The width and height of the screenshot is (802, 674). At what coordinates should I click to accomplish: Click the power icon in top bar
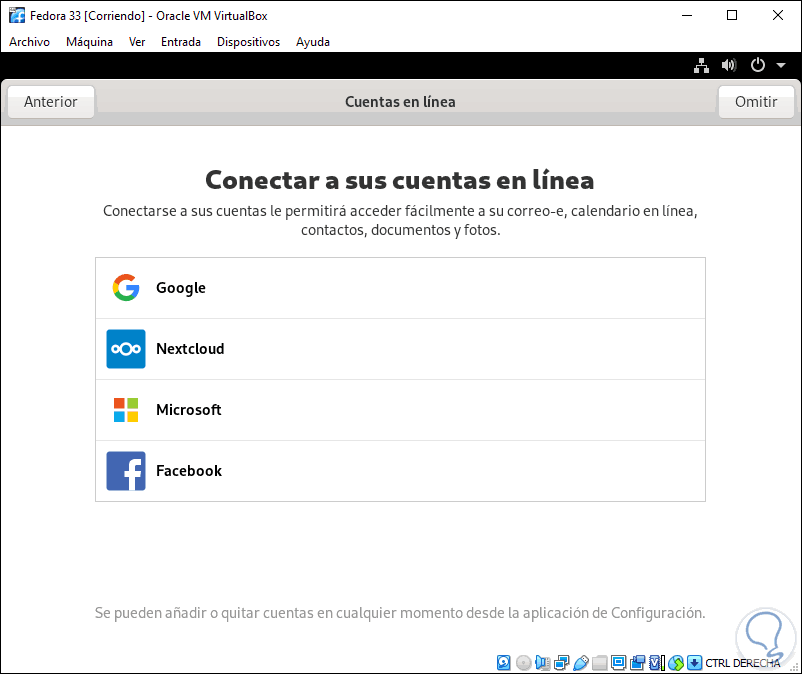tap(758, 65)
